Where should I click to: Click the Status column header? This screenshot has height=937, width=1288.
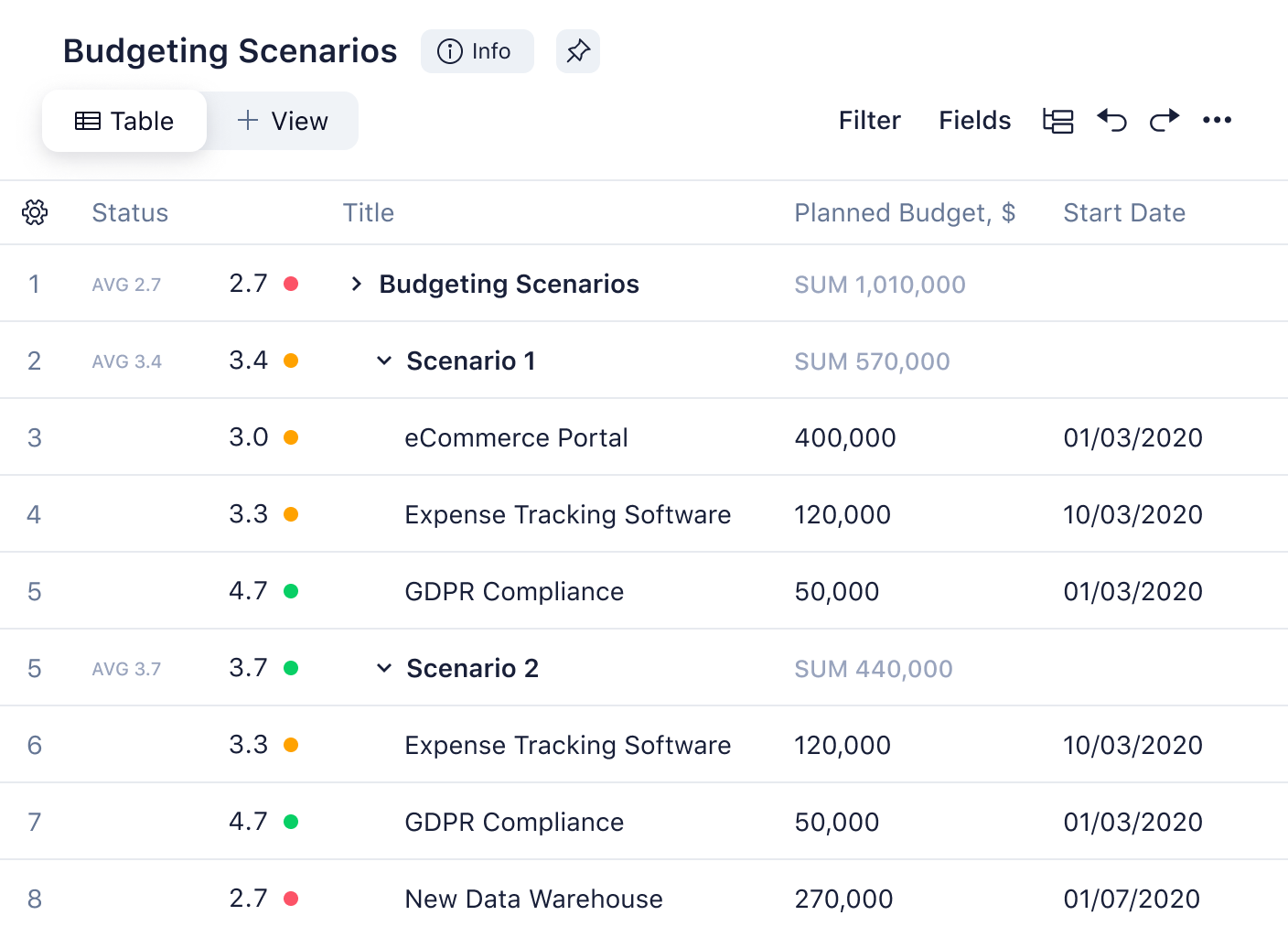(x=130, y=213)
